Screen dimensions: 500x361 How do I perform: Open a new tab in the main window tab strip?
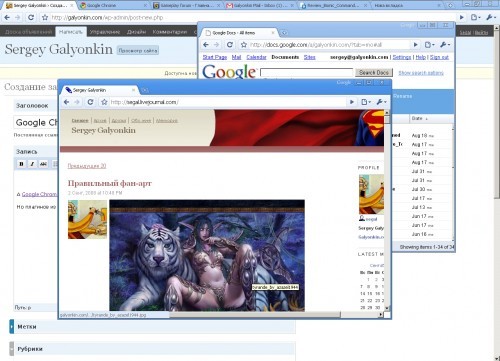click(x=451, y=5)
